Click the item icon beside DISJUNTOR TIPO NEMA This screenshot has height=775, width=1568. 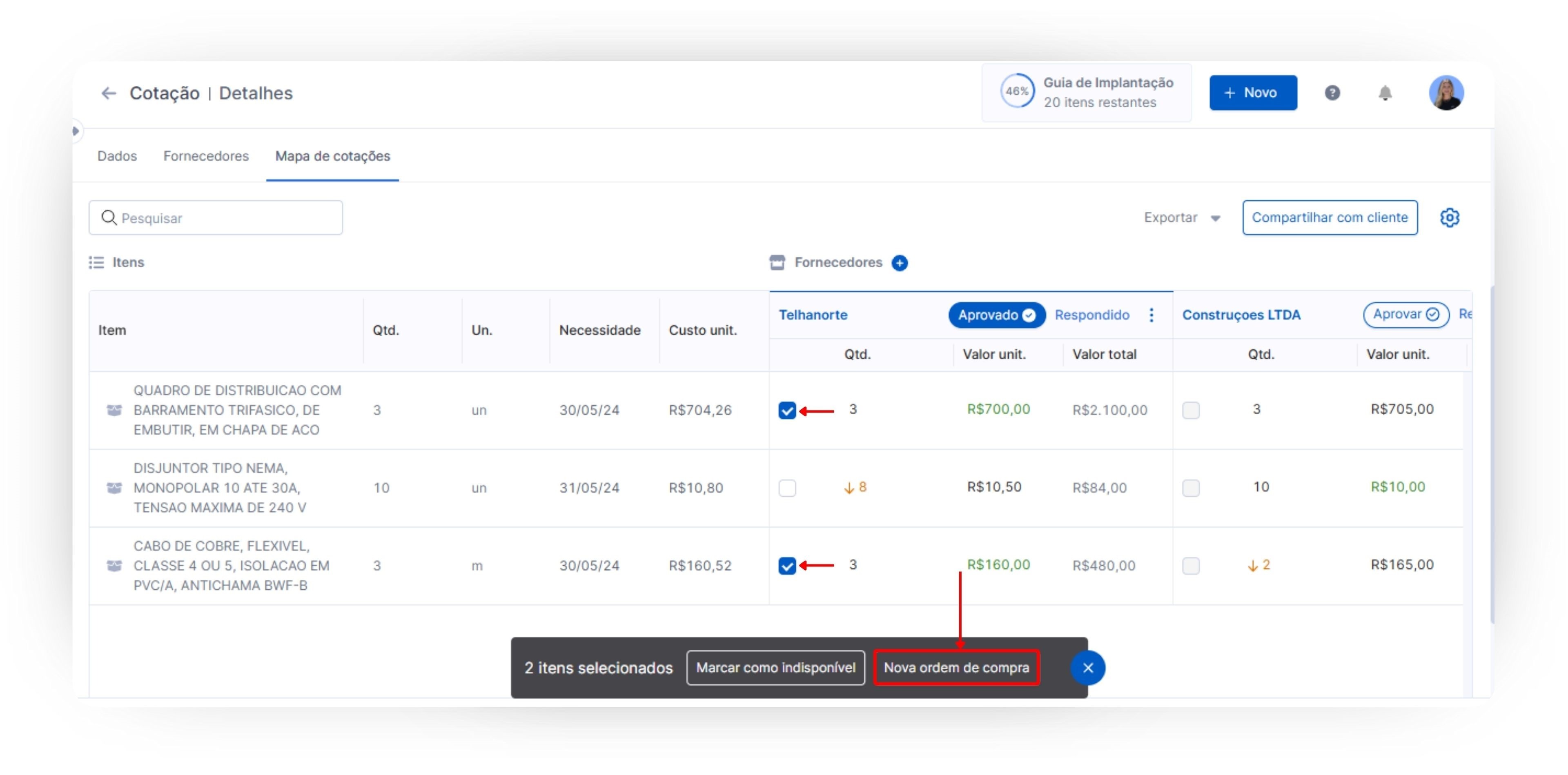[114, 488]
